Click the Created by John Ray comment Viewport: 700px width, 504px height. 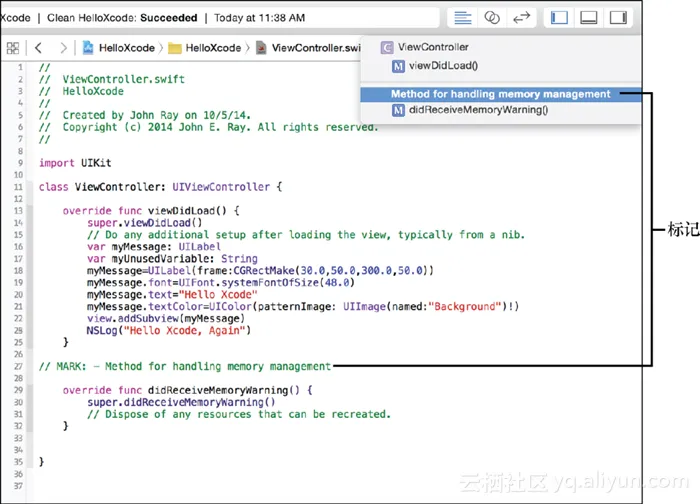pyautogui.click(x=145, y=115)
